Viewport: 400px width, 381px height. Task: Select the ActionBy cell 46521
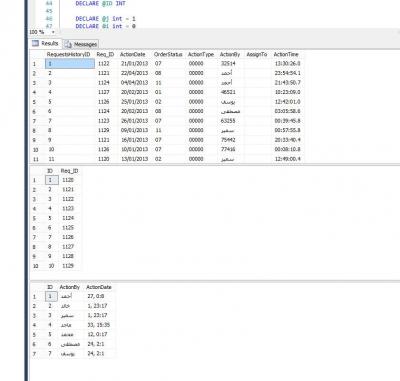pyautogui.click(x=231, y=92)
